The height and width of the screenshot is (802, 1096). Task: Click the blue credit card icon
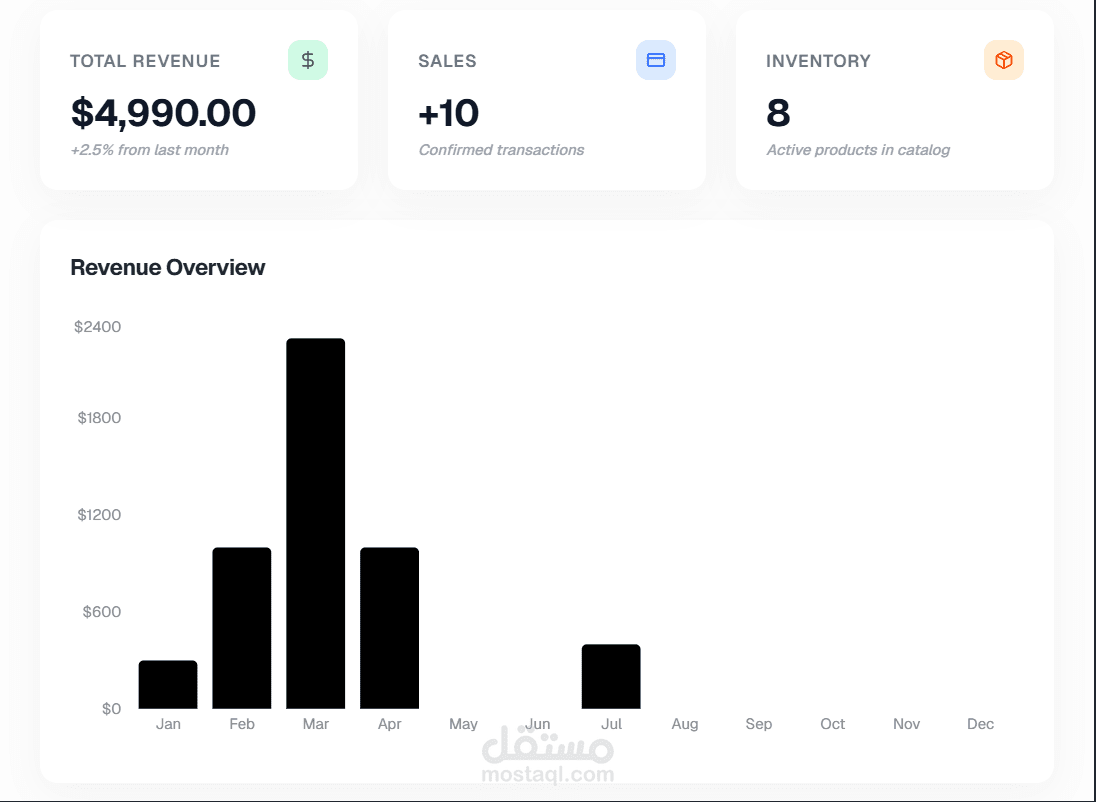656,60
